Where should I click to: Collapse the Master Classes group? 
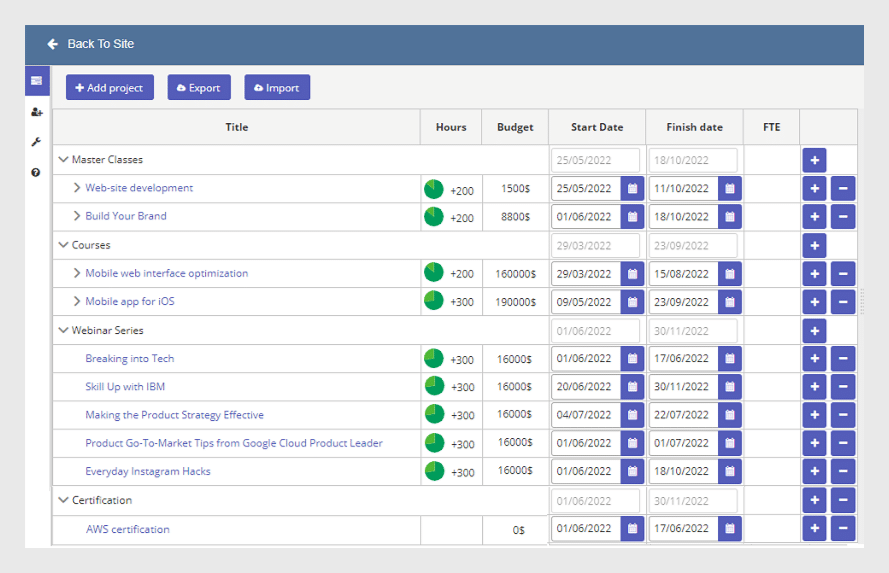[x=64, y=160]
